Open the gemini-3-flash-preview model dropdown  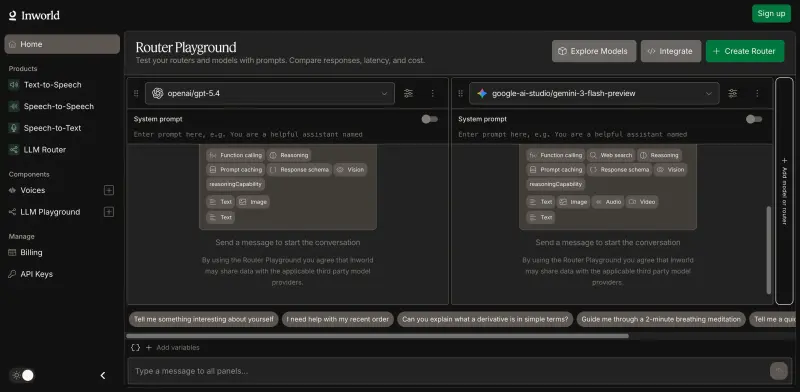tap(594, 93)
